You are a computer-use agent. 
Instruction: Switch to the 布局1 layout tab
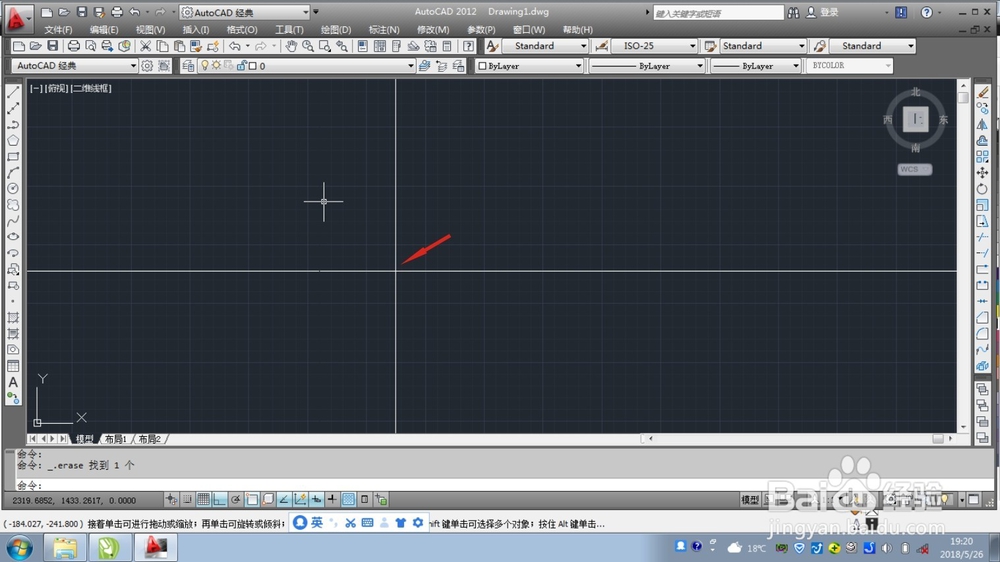click(115, 439)
